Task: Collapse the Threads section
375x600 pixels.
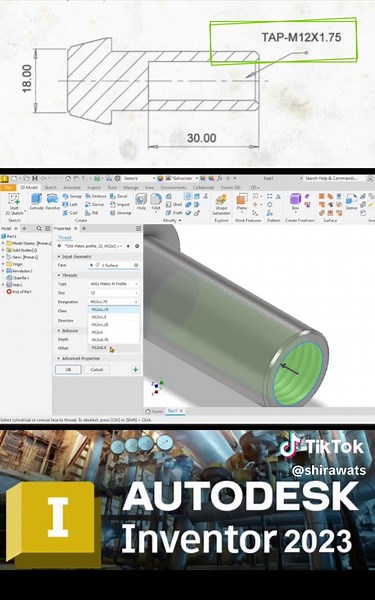Action: 59,275
